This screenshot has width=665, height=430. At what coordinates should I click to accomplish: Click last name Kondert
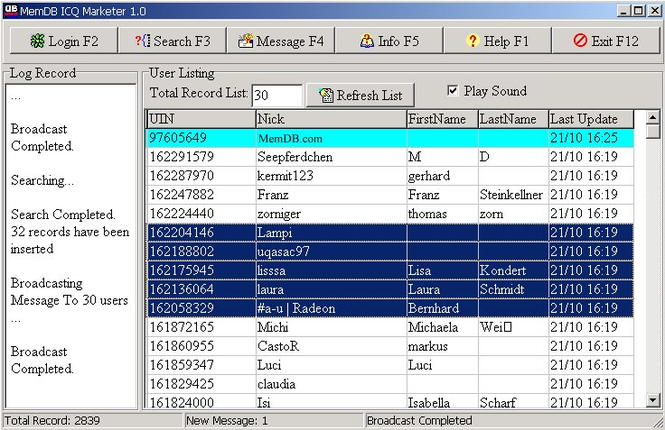503,271
